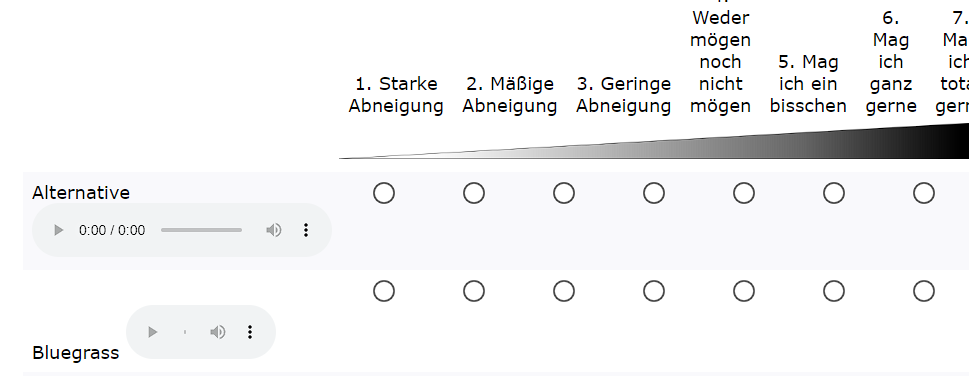Rate Alternative as Starke Abneigung
The height and width of the screenshot is (376, 969).
[384, 194]
